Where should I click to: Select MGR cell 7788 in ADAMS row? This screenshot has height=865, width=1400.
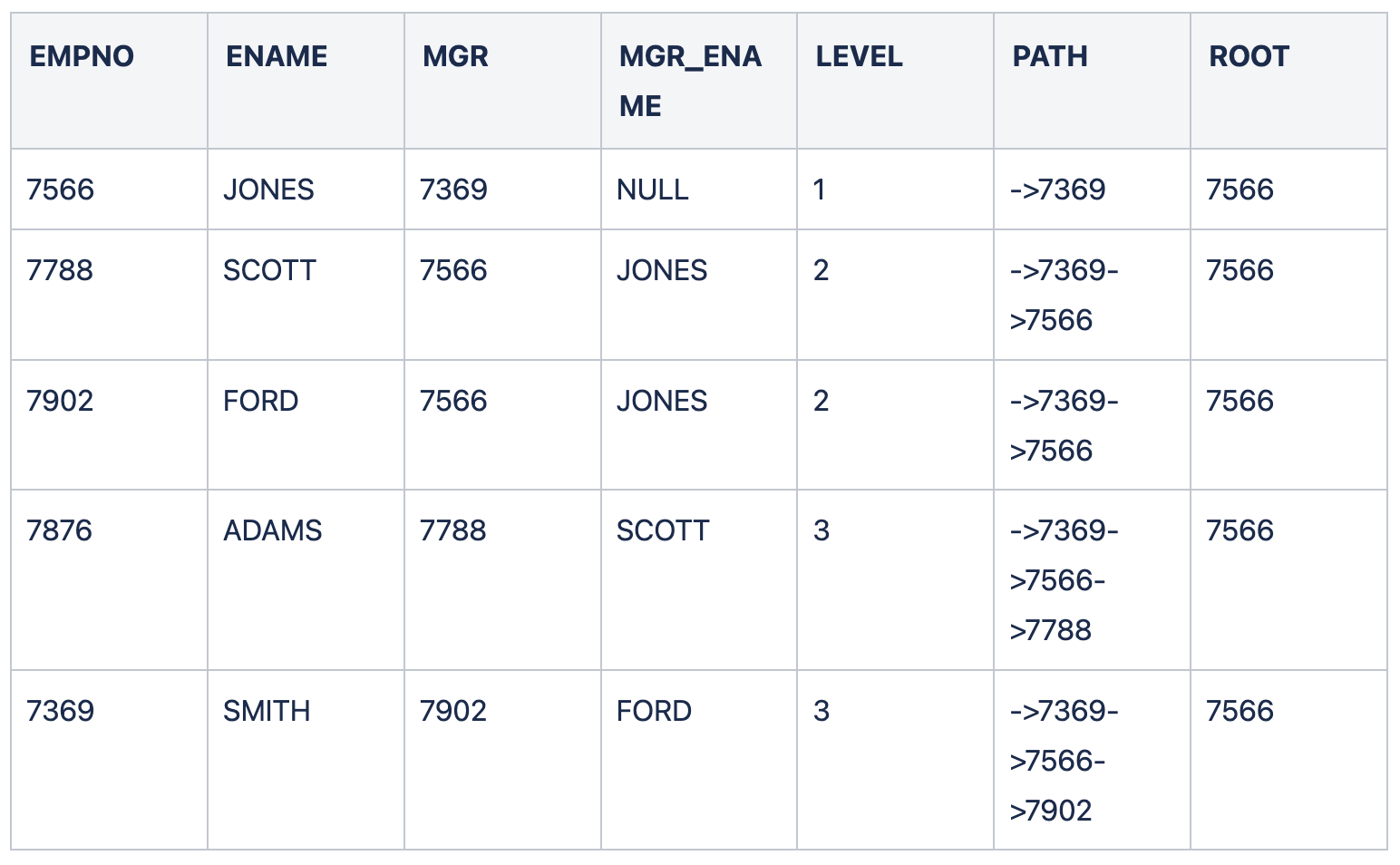[452, 530]
